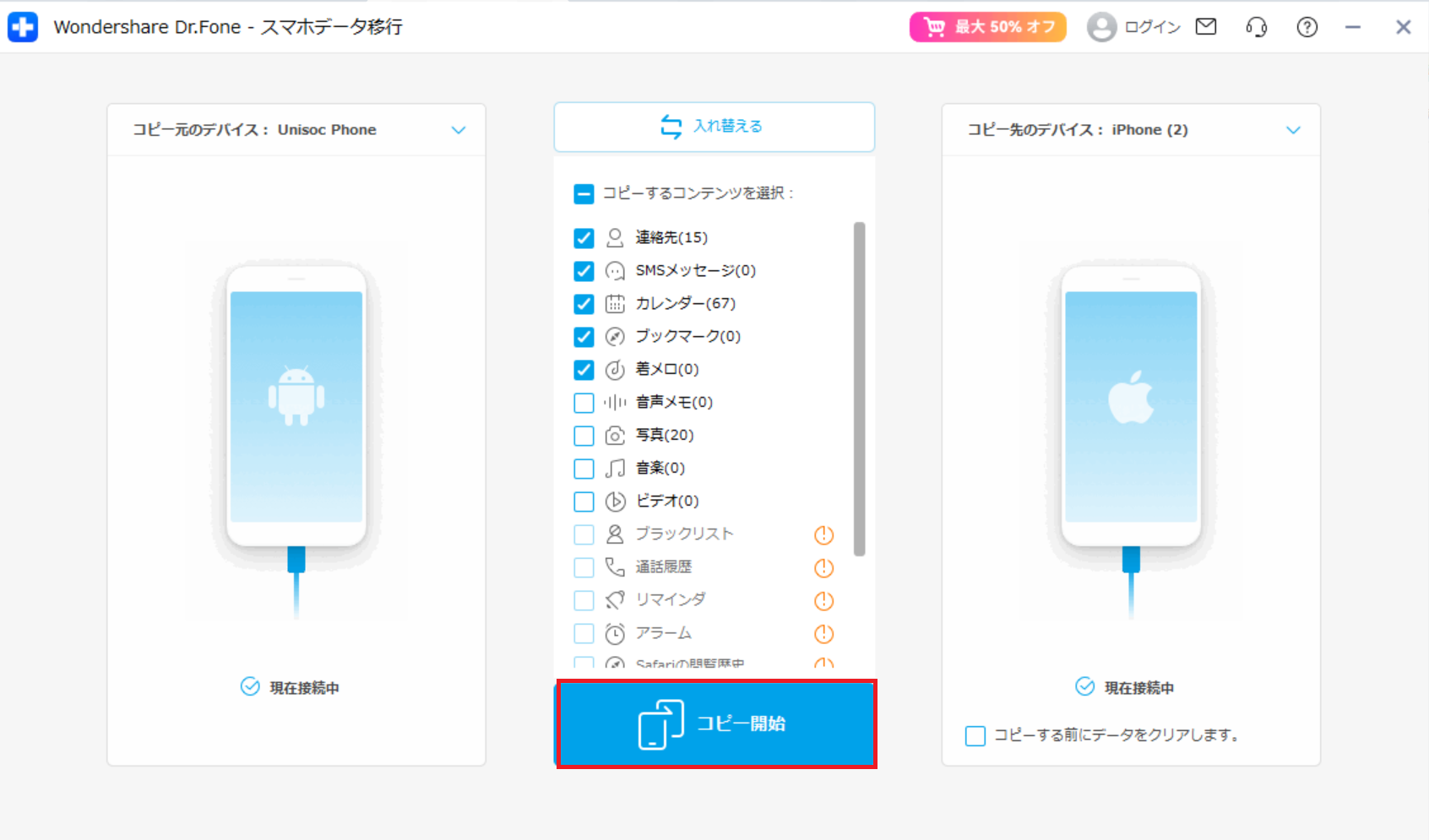Screen dimensions: 1429x840
Task: Click the blacklist person icon beside ブラックリスト
Action: tap(615, 534)
